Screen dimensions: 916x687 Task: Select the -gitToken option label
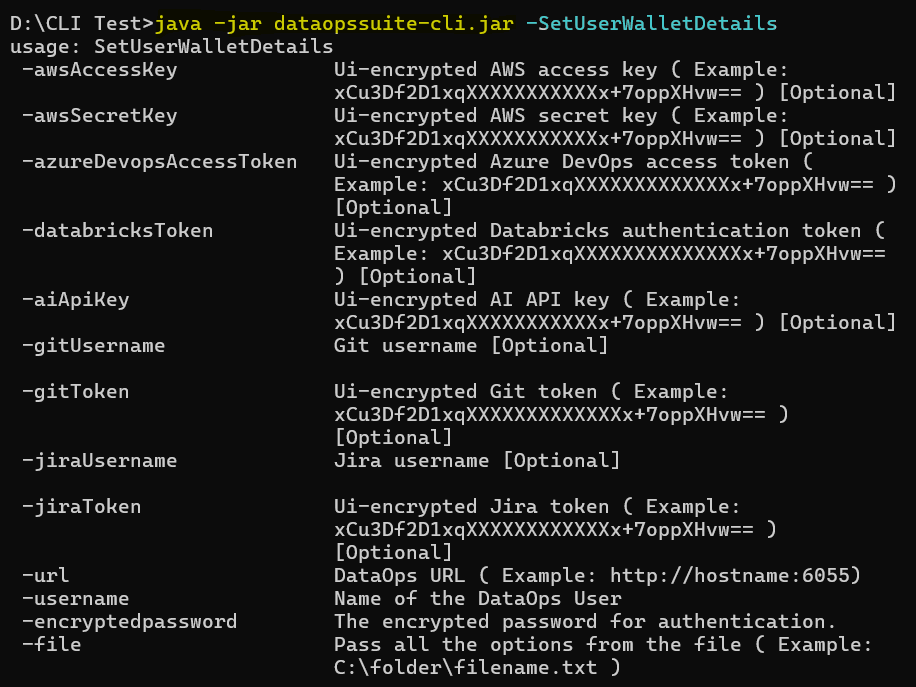[75, 391]
